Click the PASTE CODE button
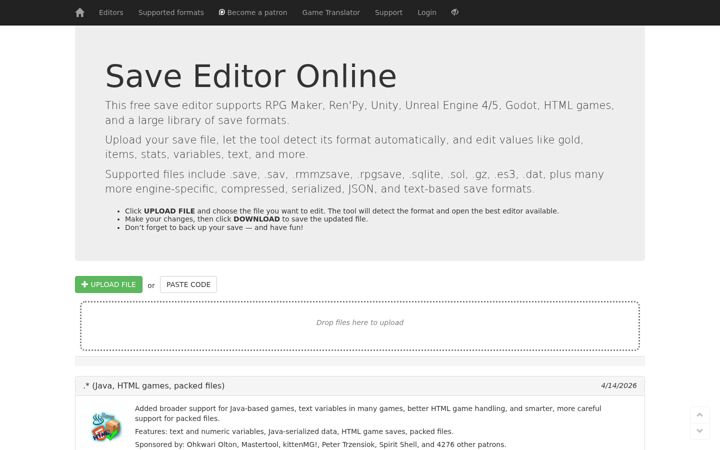The height and width of the screenshot is (450, 720). 188,285
